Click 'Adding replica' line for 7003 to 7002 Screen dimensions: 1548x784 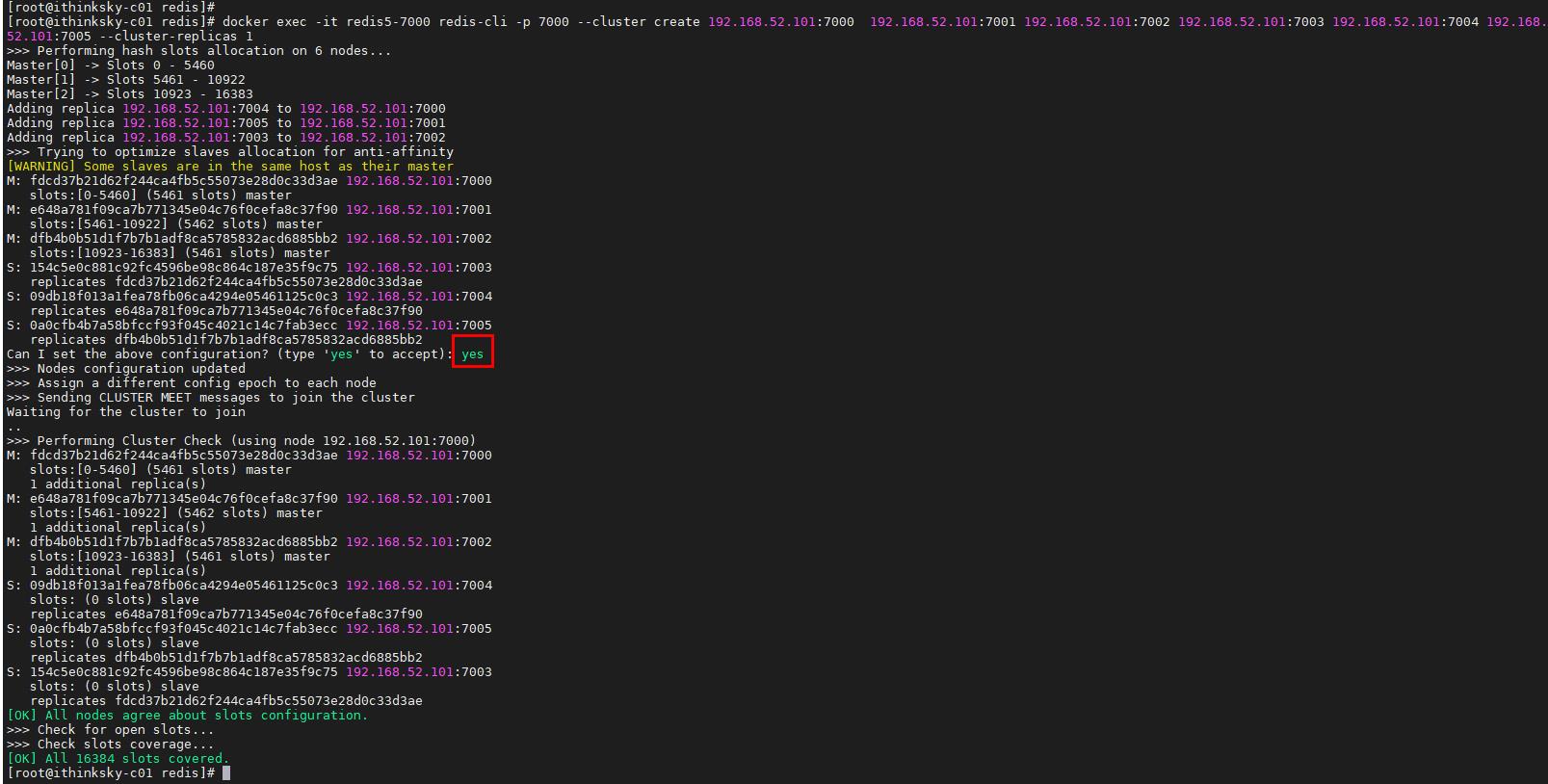coord(226,137)
